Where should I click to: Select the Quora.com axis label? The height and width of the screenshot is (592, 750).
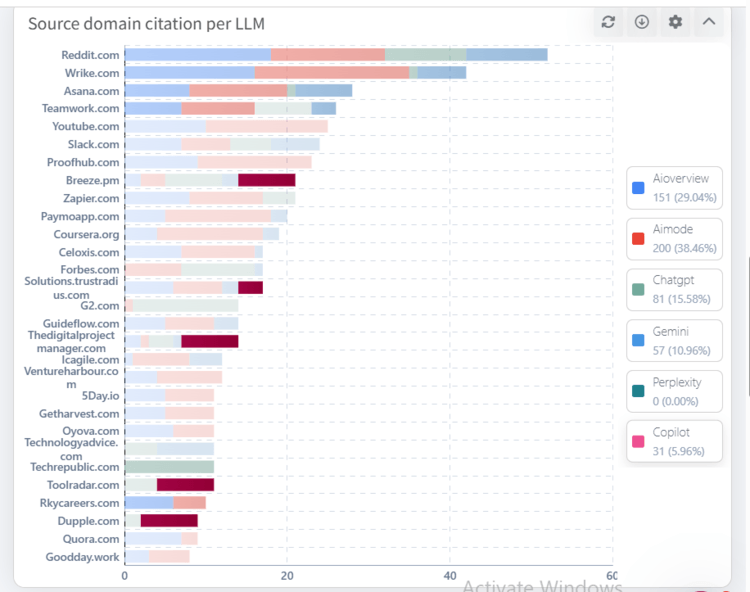[x=91, y=539]
